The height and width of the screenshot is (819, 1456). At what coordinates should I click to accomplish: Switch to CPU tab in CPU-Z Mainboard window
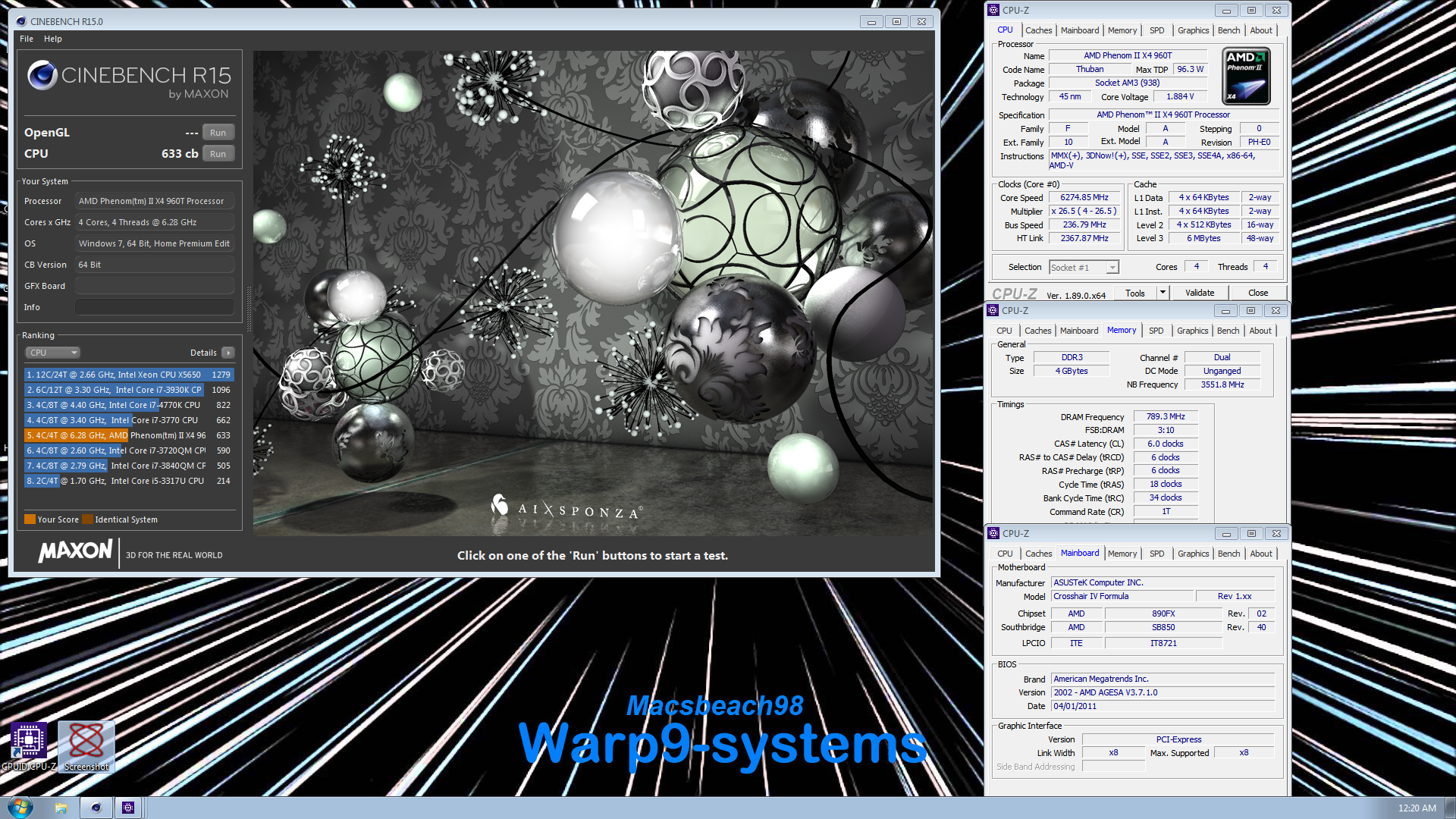[x=1005, y=554]
